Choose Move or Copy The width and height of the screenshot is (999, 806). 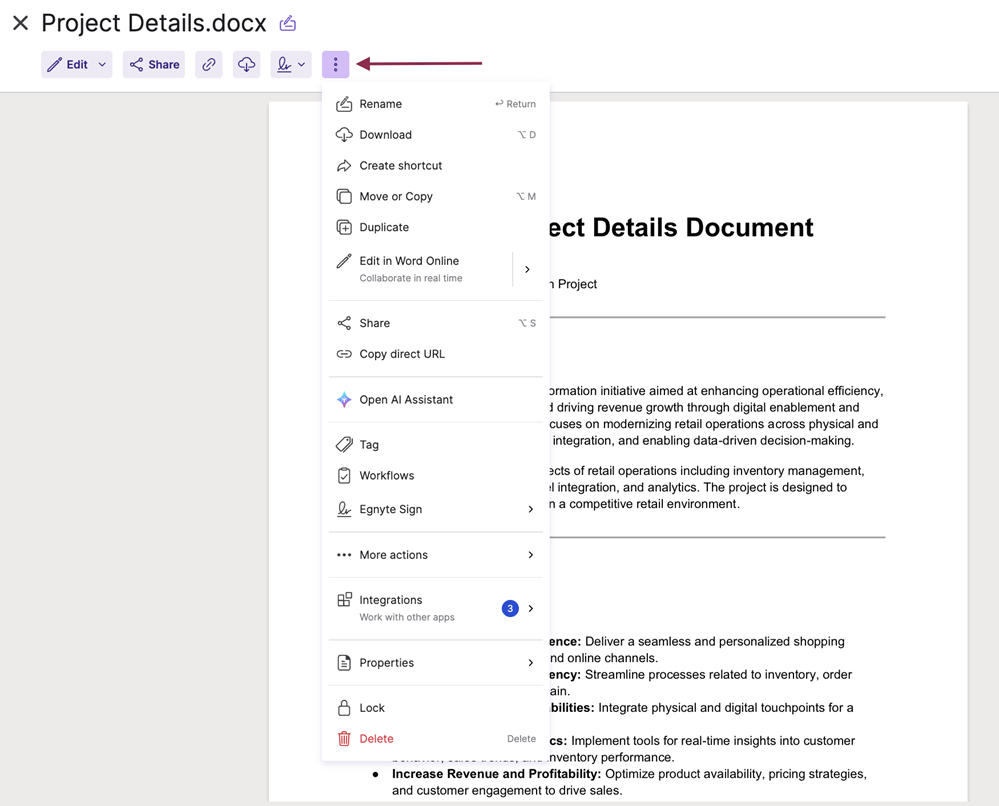tap(436, 196)
